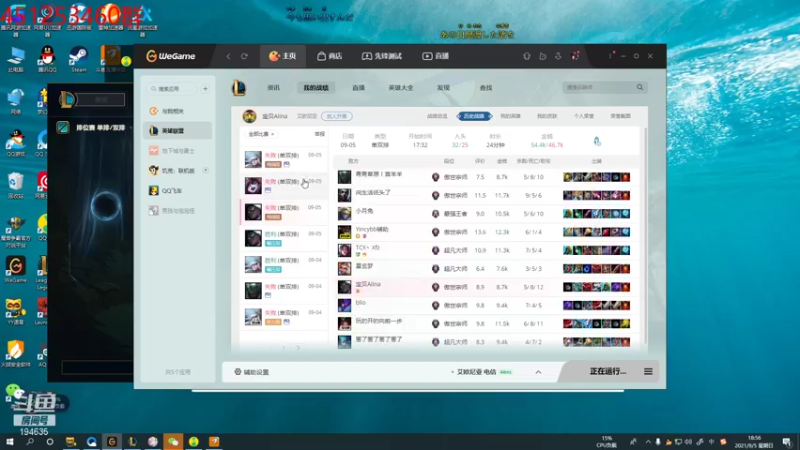
Task: Click the WeChat icon in taskbar
Action: coord(173,442)
